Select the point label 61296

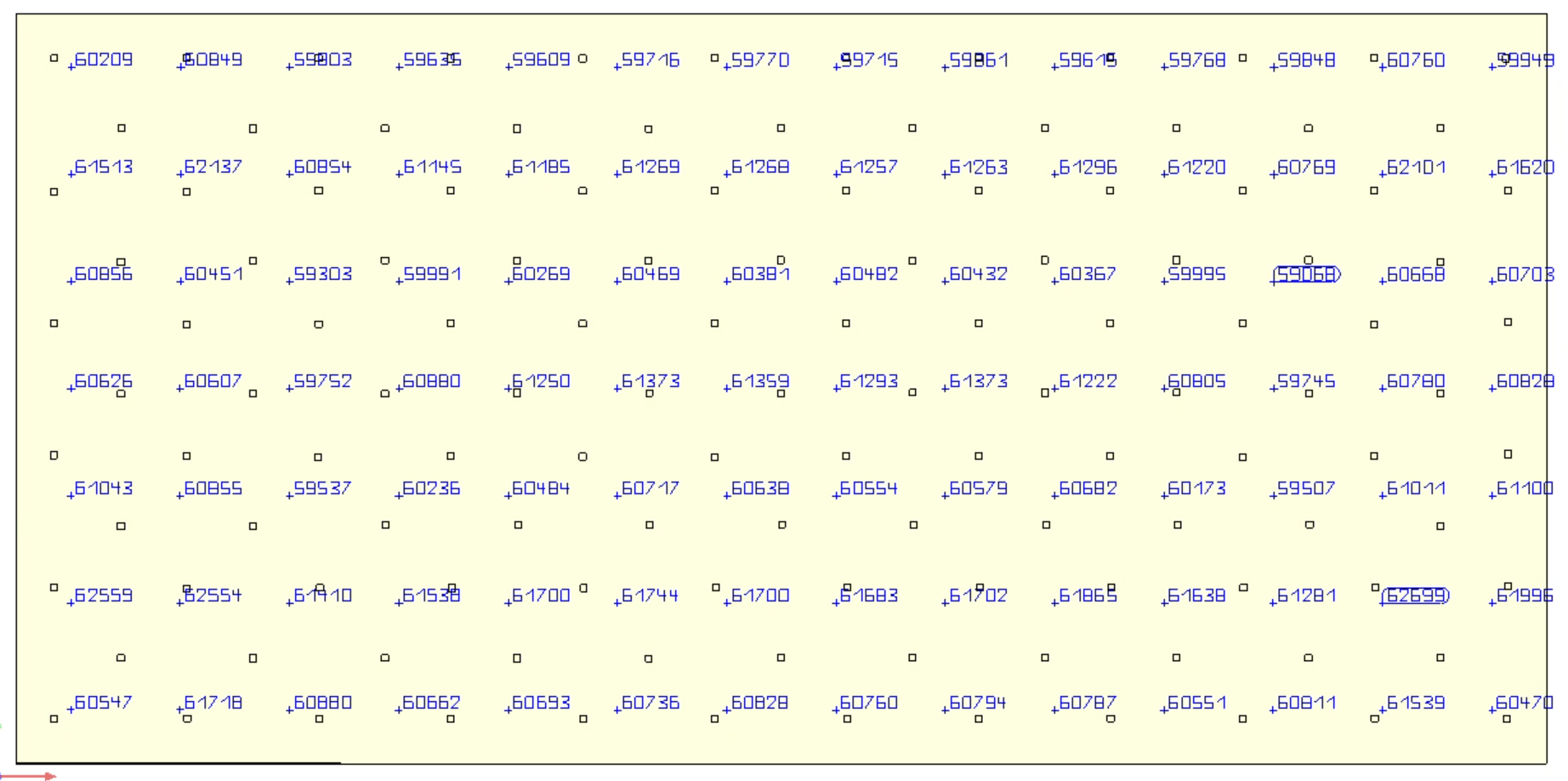pyautogui.click(x=1088, y=167)
